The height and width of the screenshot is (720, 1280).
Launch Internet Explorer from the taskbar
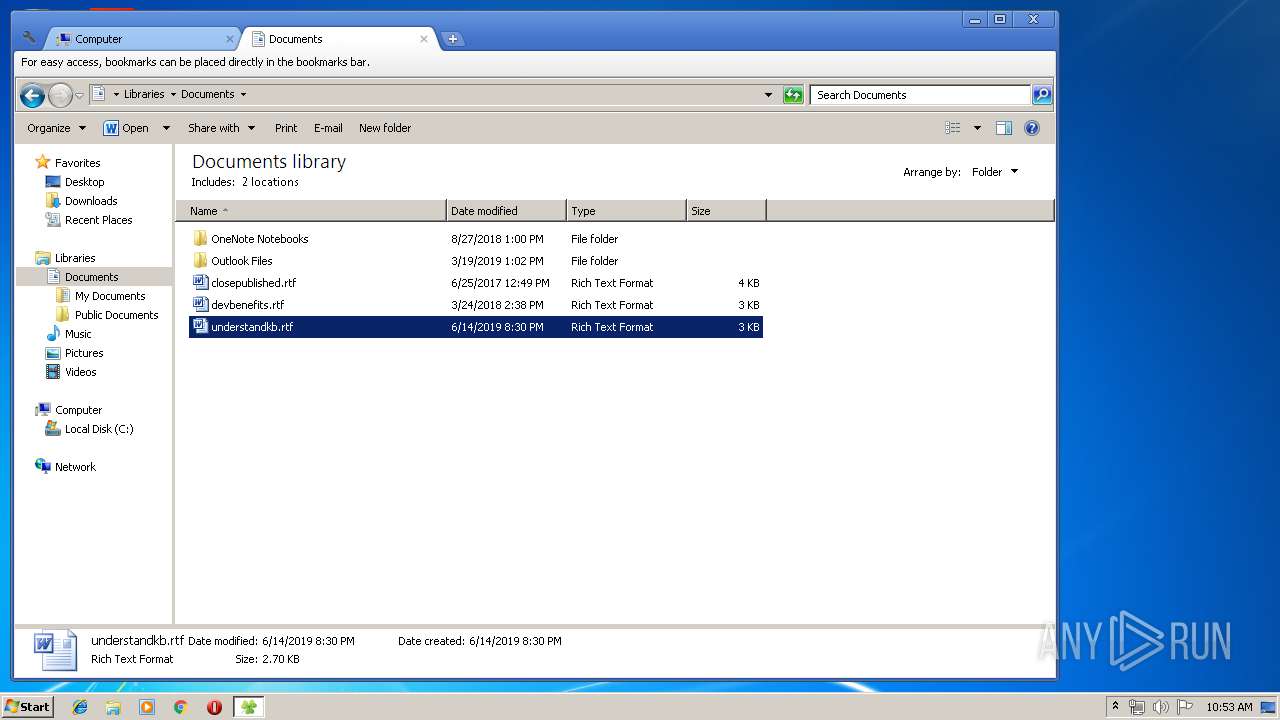point(80,707)
